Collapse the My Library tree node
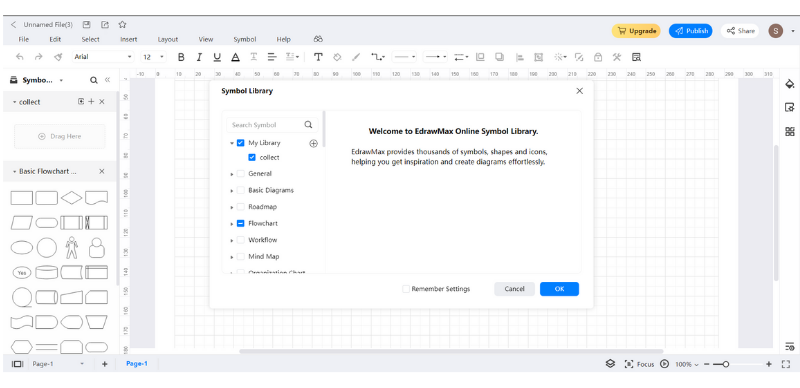 pos(232,143)
